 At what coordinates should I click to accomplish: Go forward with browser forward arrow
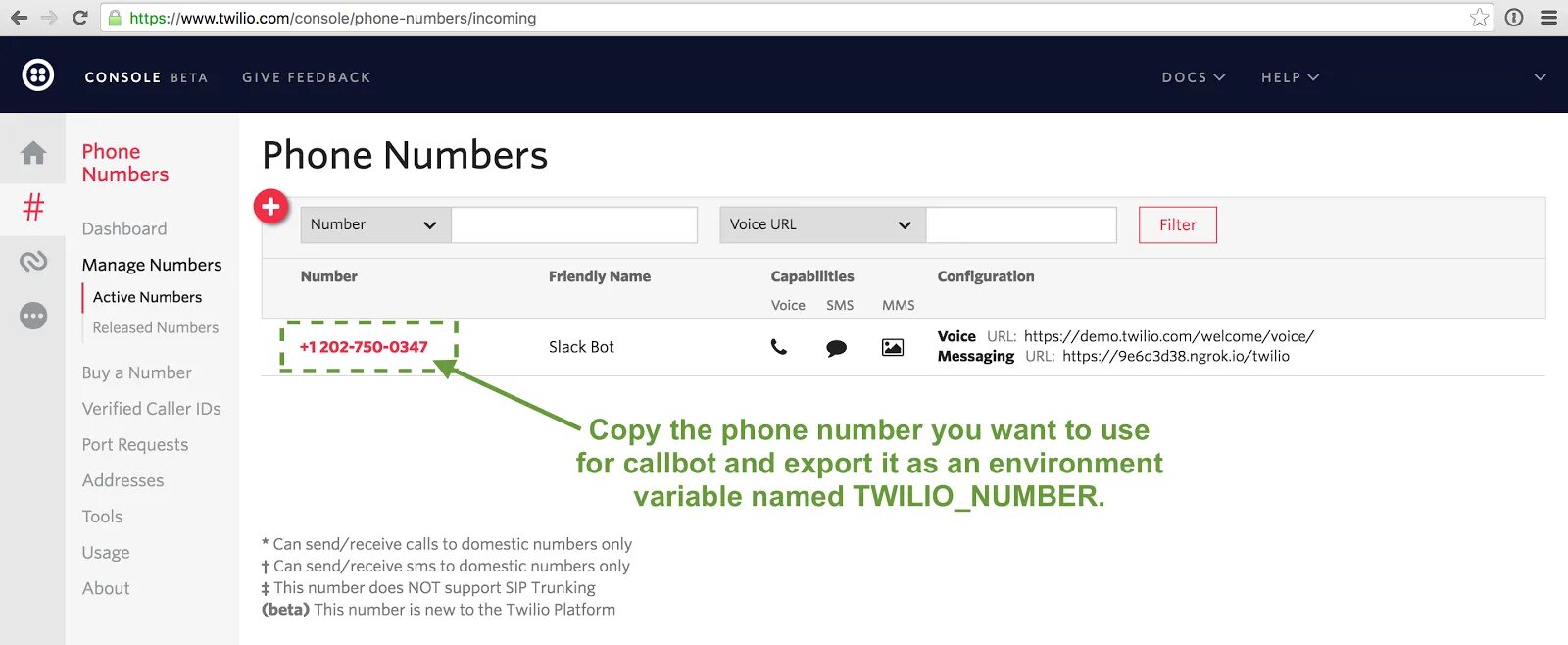coord(49,18)
